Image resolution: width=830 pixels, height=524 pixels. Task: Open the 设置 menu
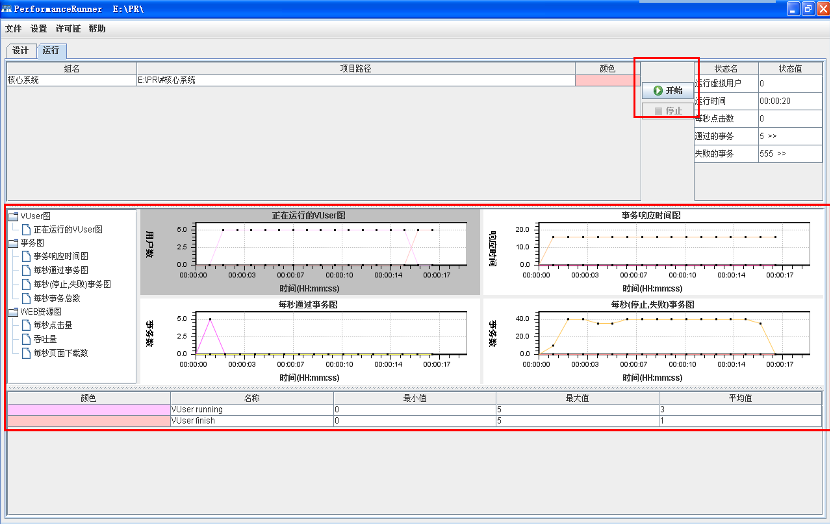click(39, 29)
